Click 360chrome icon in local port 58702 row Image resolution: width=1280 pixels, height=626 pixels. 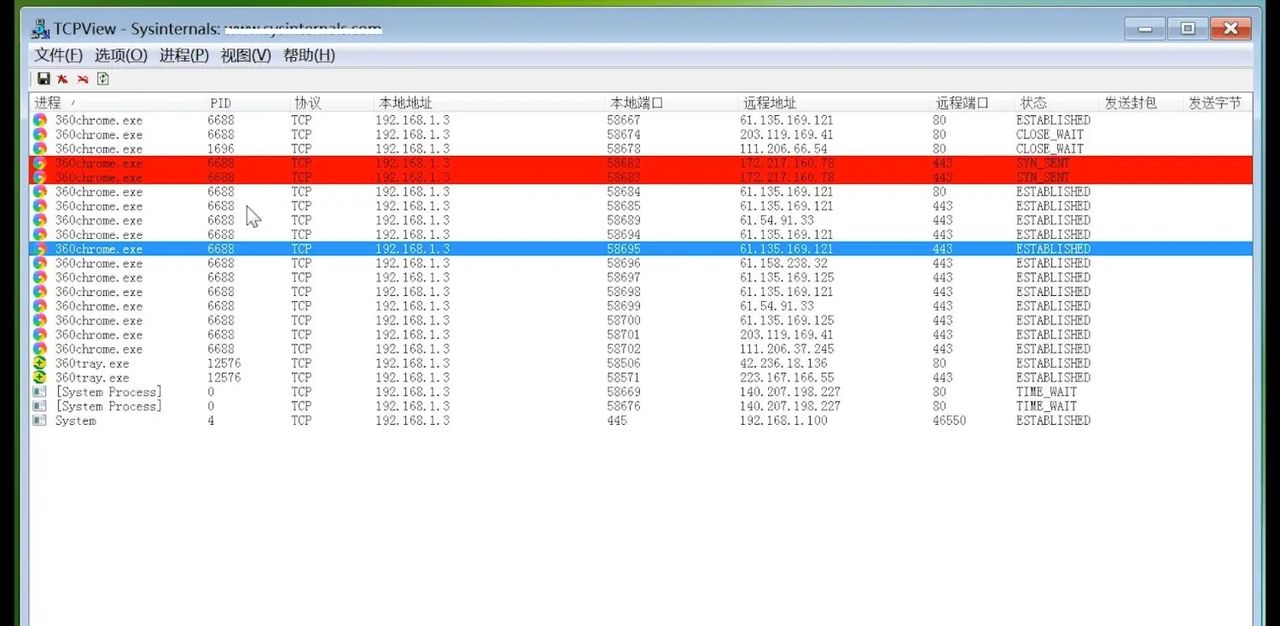40,349
